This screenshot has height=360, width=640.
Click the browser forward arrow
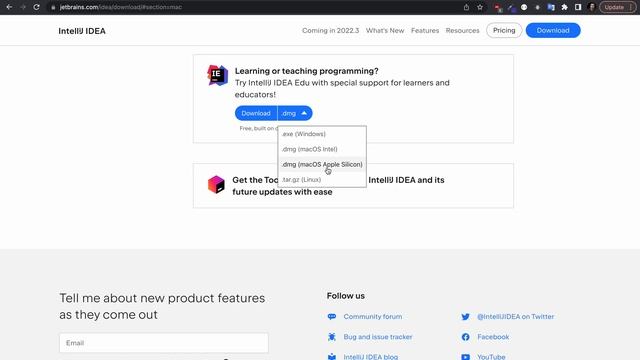23,7
